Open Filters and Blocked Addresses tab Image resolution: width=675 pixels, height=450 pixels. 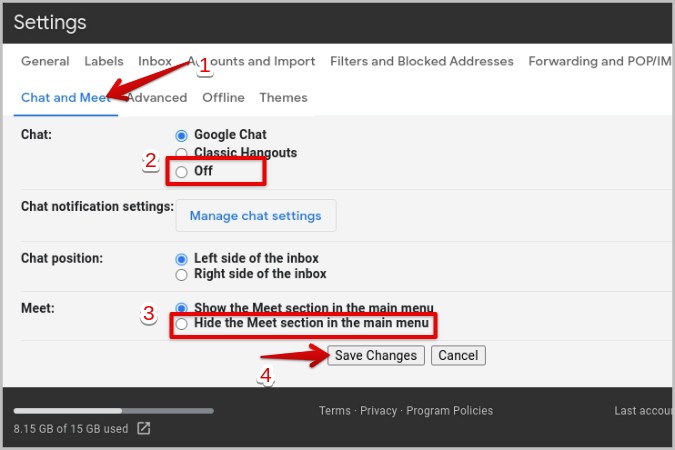[x=422, y=61]
